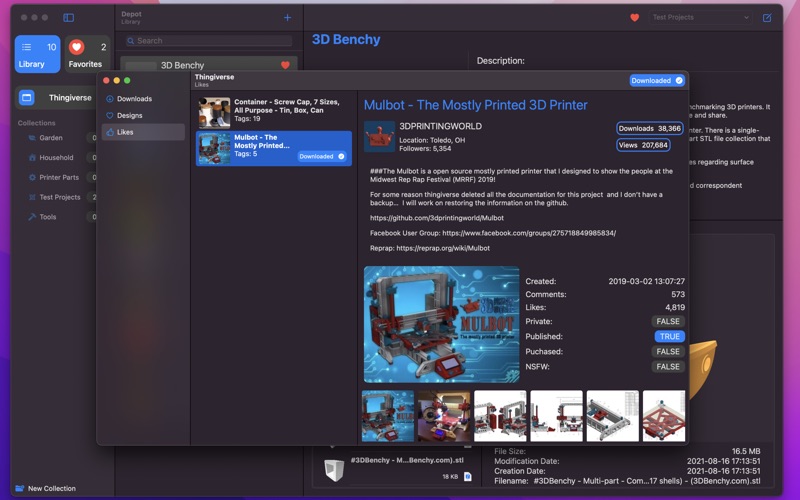Select fourth gallery thumbnail
Image resolution: width=800 pixels, height=500 pixels.
point(556,416)
